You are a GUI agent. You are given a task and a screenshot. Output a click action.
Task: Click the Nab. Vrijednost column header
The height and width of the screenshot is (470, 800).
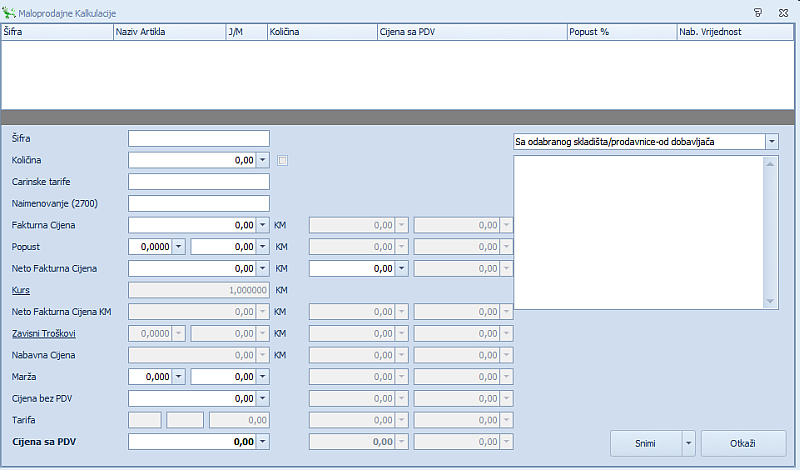pyautogui.click(x=735, y=32)
